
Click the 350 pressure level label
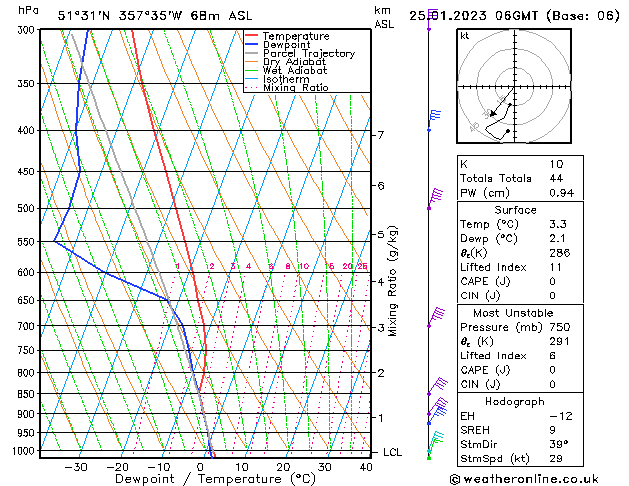28,83
